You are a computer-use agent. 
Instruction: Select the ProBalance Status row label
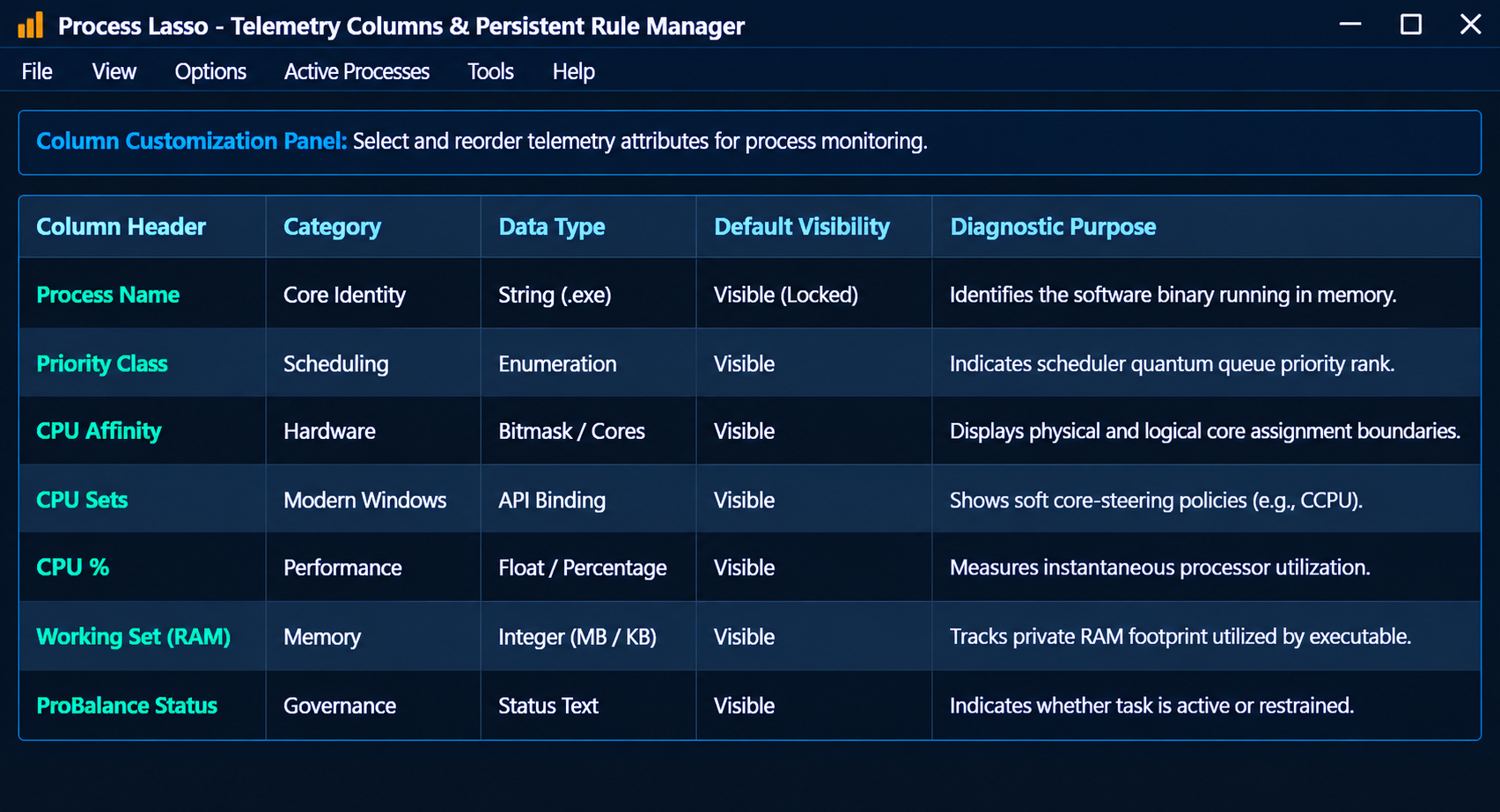pos(127,706)
